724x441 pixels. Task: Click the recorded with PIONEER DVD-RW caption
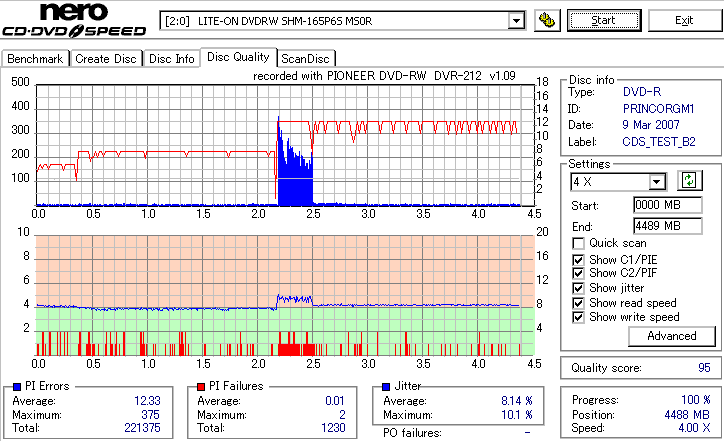click(x=384, y=76)
